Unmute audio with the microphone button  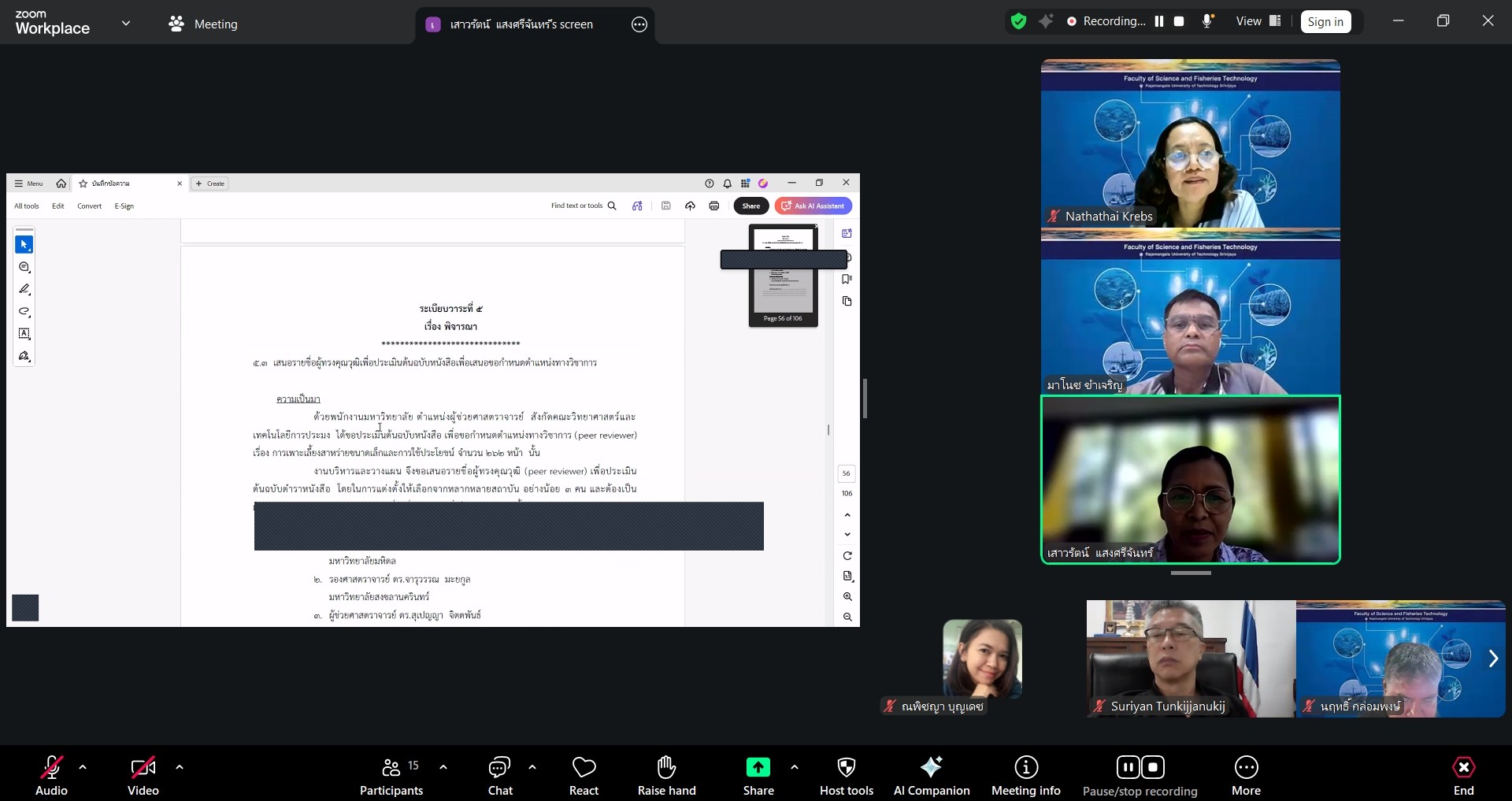[x=52, y=776]
